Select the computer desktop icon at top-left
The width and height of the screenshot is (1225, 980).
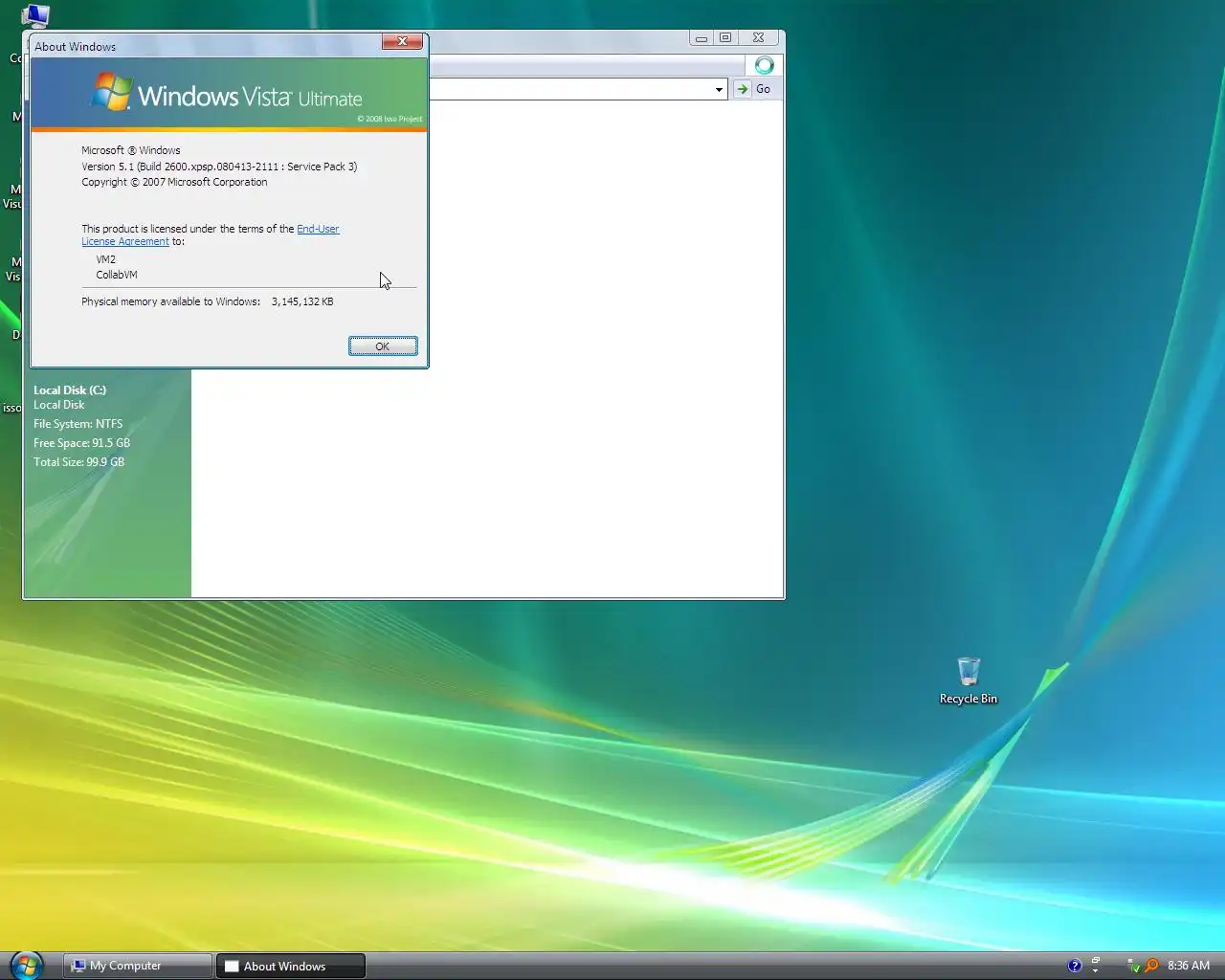(34, 15)
